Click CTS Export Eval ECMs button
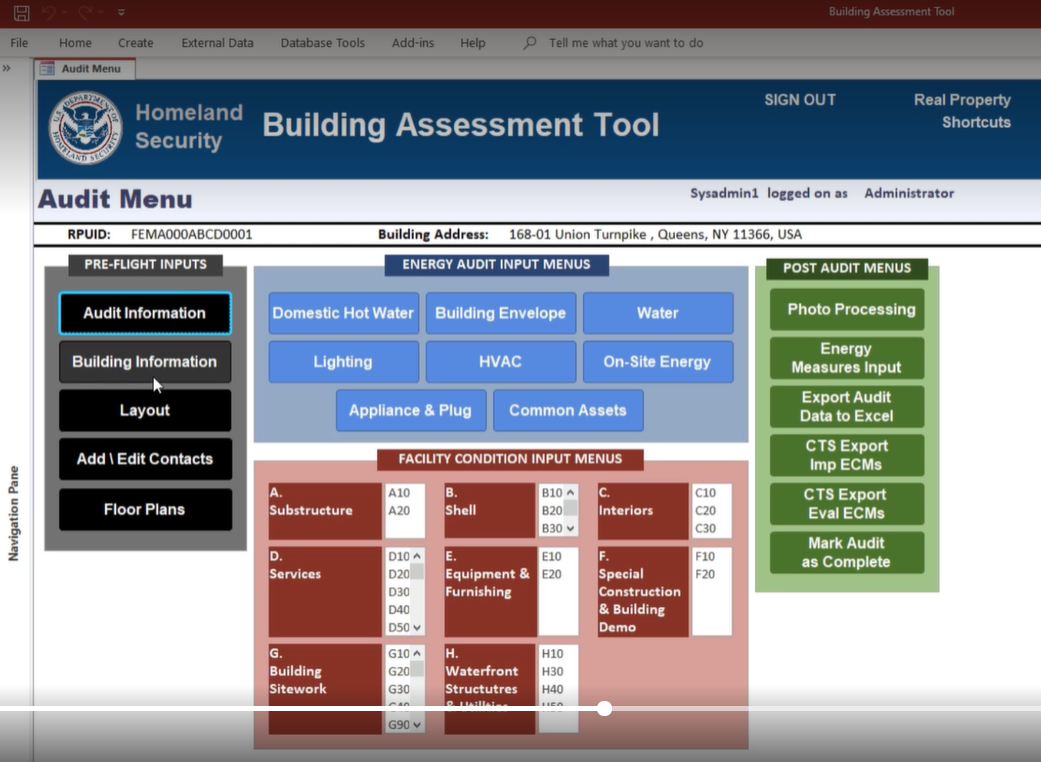 (847, 504)
